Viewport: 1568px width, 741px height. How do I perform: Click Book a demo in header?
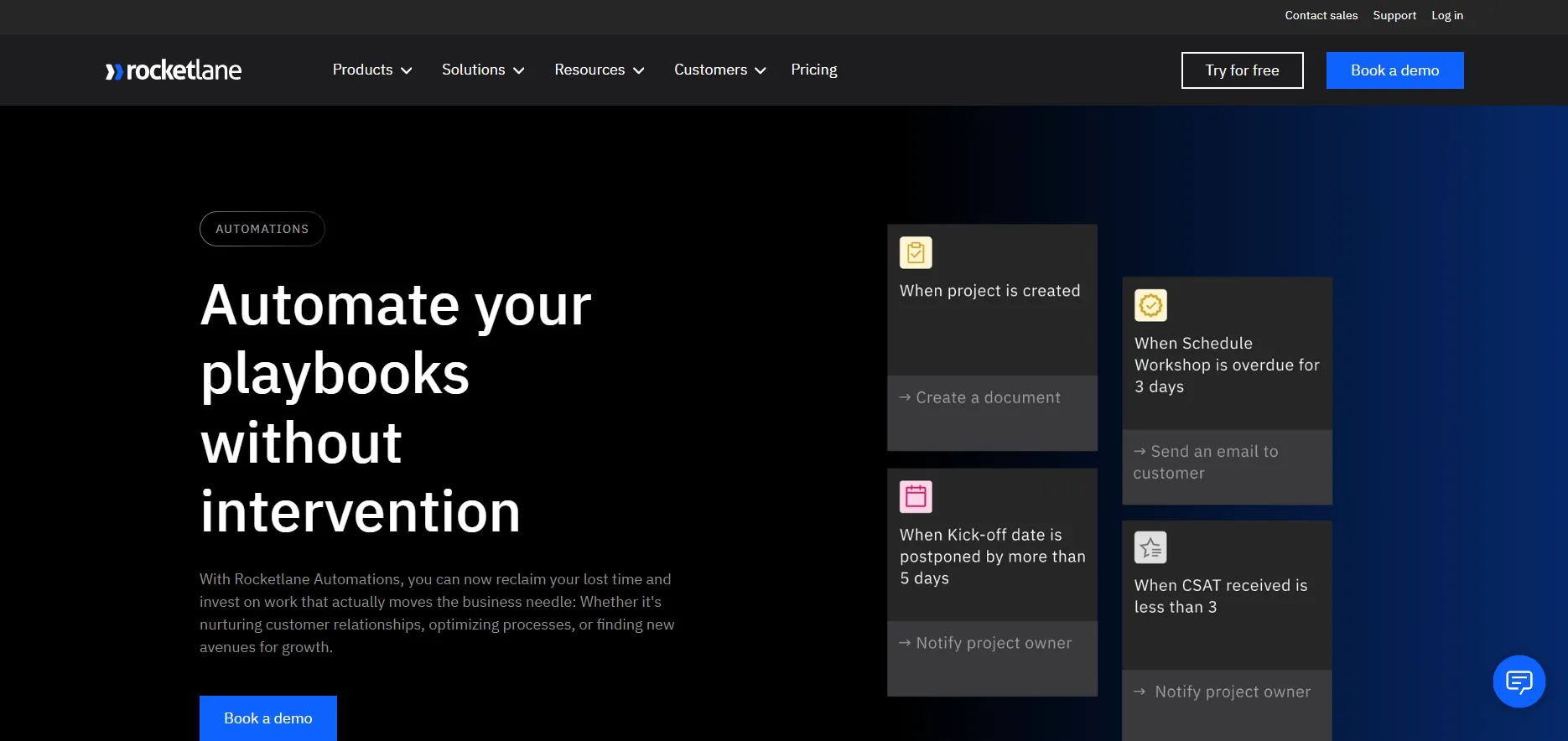tap(1394, 70)
